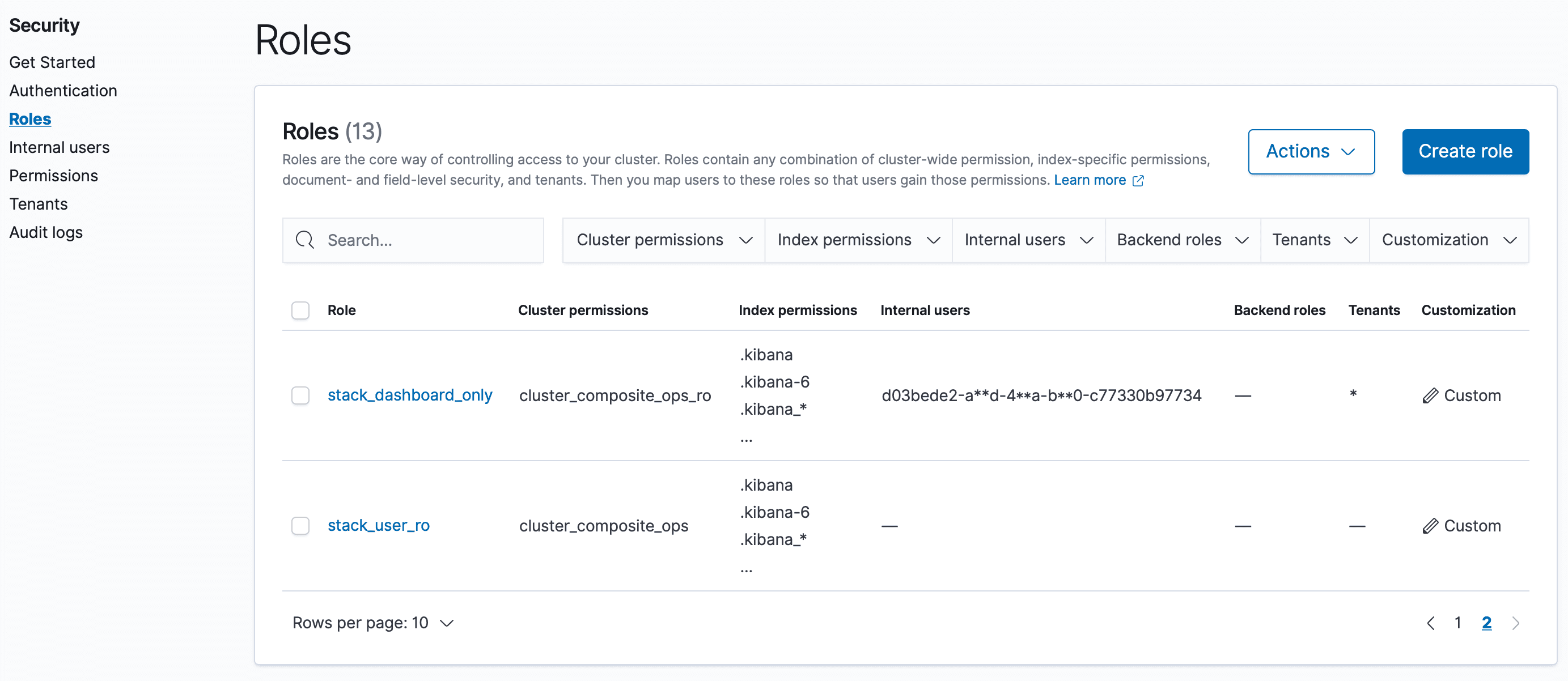Open the Actions dropdown
The width and height of the screenshot is (1568, 681).
[1311, 151]
